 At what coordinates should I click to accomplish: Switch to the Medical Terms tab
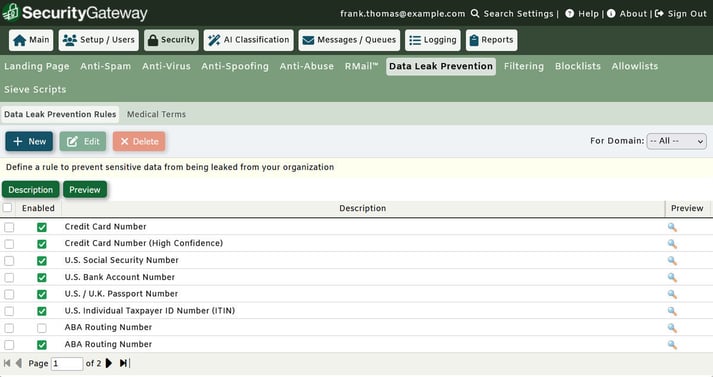(156, 114)
